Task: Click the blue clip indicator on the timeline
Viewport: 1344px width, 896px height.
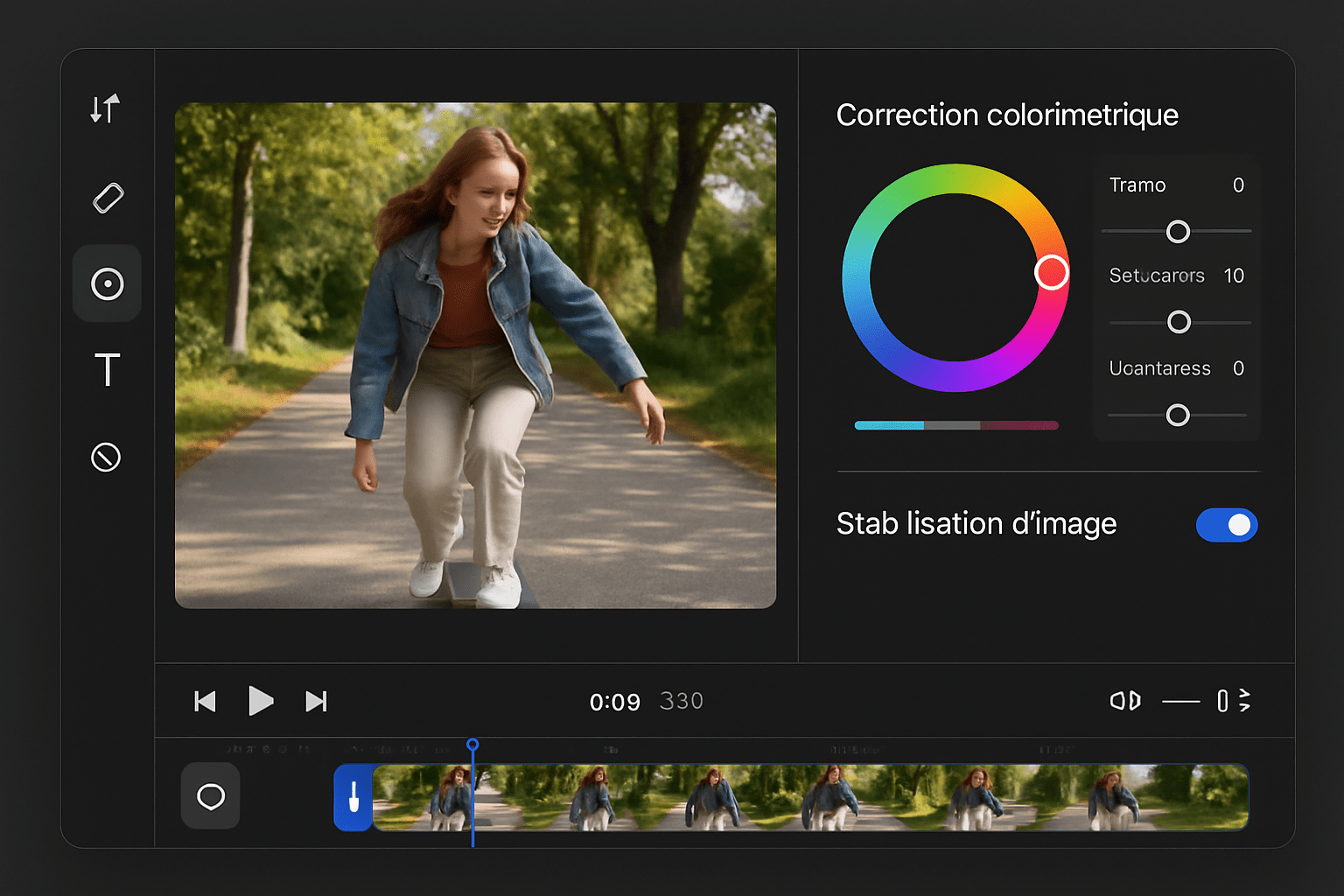Action: pos(353,797)
